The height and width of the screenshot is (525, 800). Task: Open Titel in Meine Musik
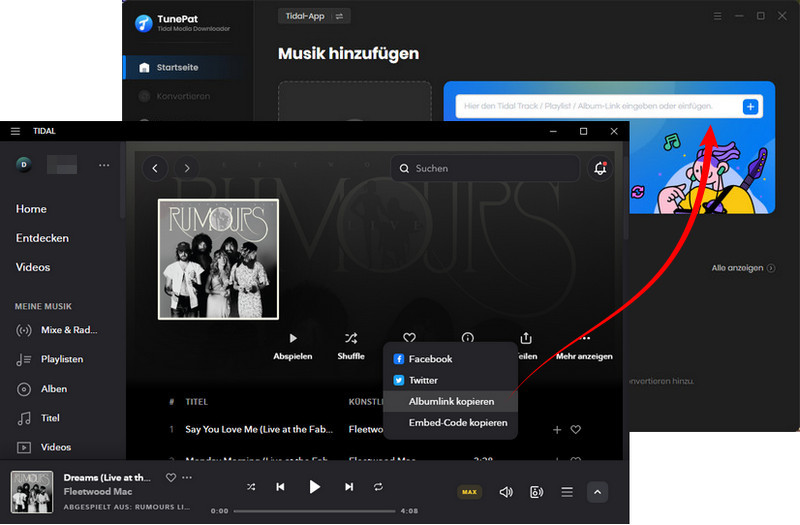click(x=38, y=418)
